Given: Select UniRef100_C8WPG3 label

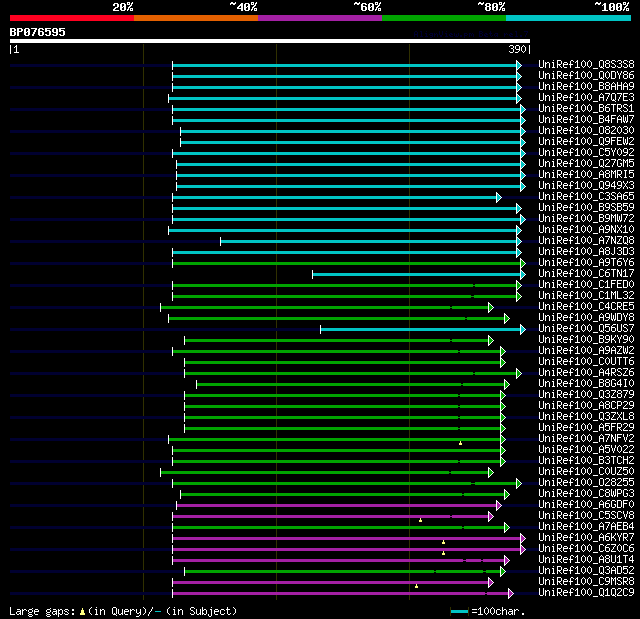Looking at the screenshot, I should 586,494.
